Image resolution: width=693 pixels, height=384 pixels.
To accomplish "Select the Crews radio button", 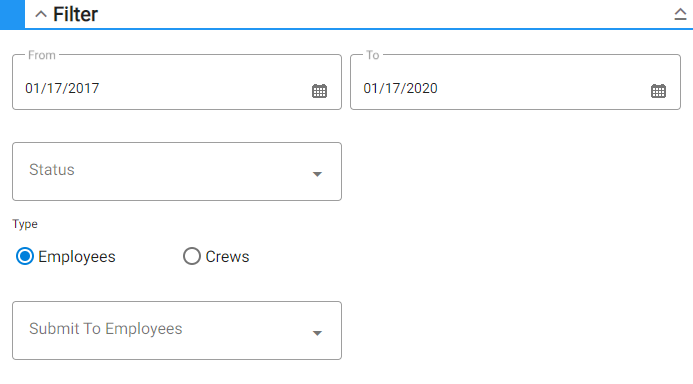I will click(x=192, y=256).
